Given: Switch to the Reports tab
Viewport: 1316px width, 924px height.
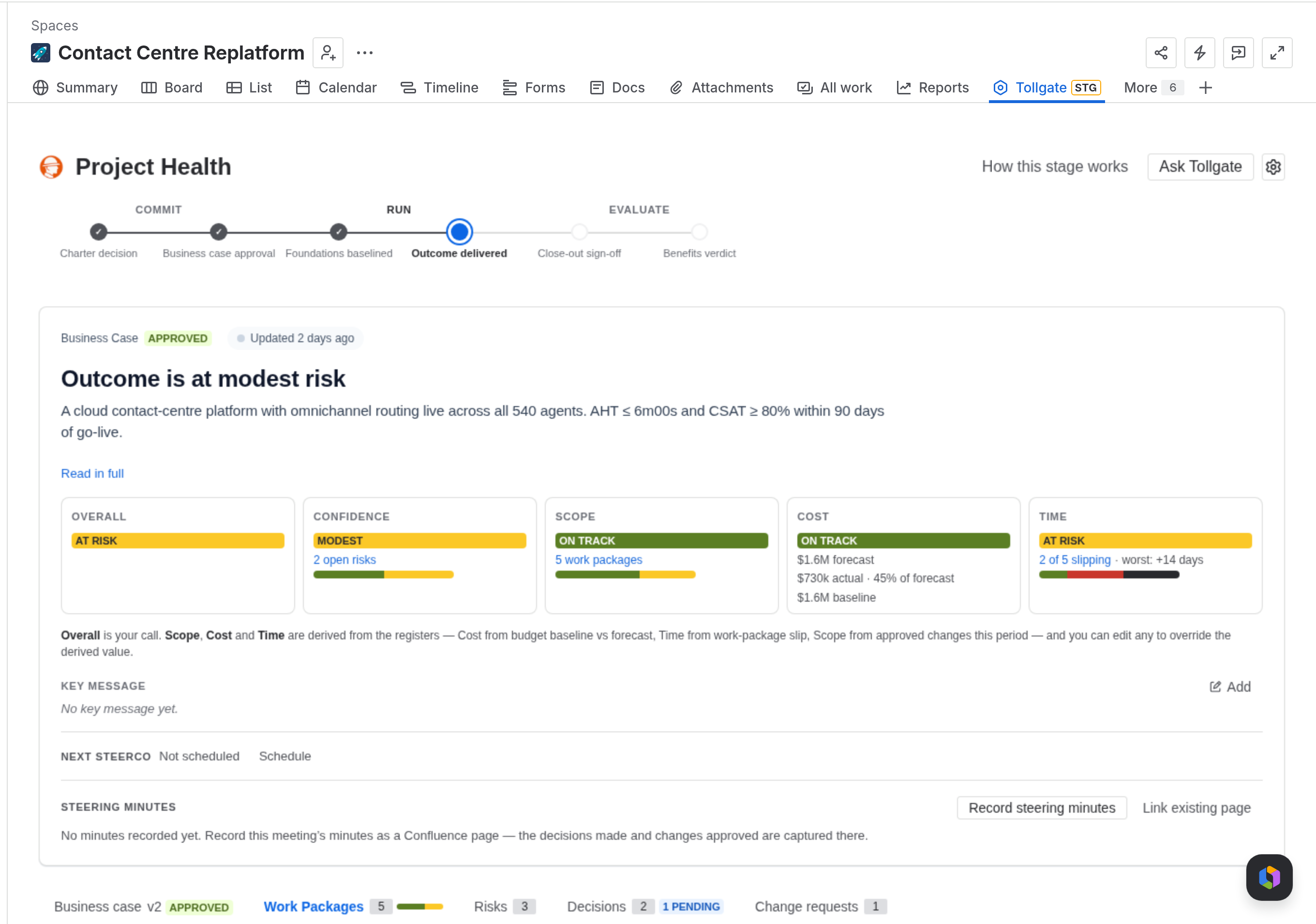Looking at the screenshot, I should 932,88.
